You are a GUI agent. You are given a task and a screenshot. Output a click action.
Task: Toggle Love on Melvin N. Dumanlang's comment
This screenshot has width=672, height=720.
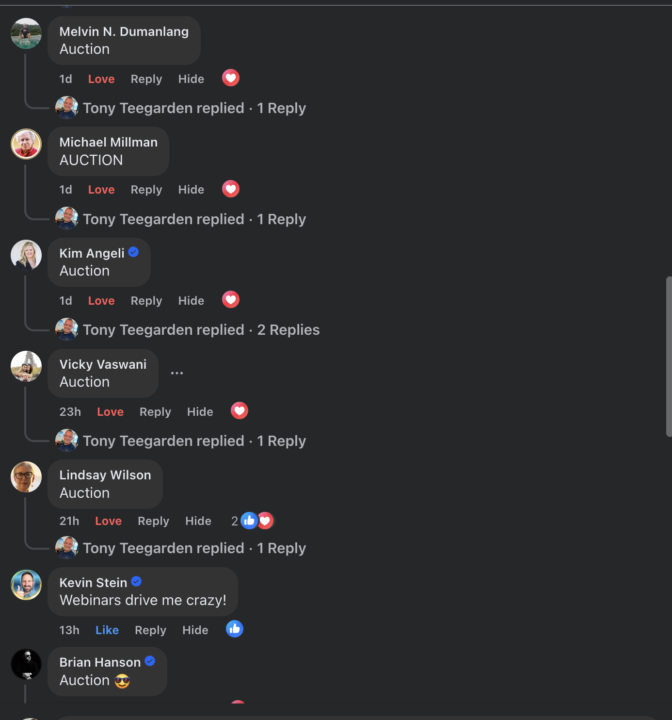101,79
